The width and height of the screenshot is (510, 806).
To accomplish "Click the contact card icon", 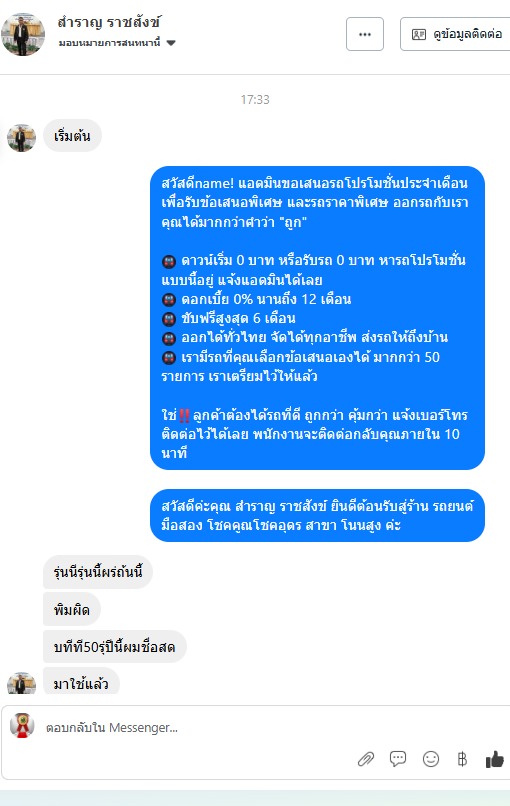I will (x=419, y=34).
